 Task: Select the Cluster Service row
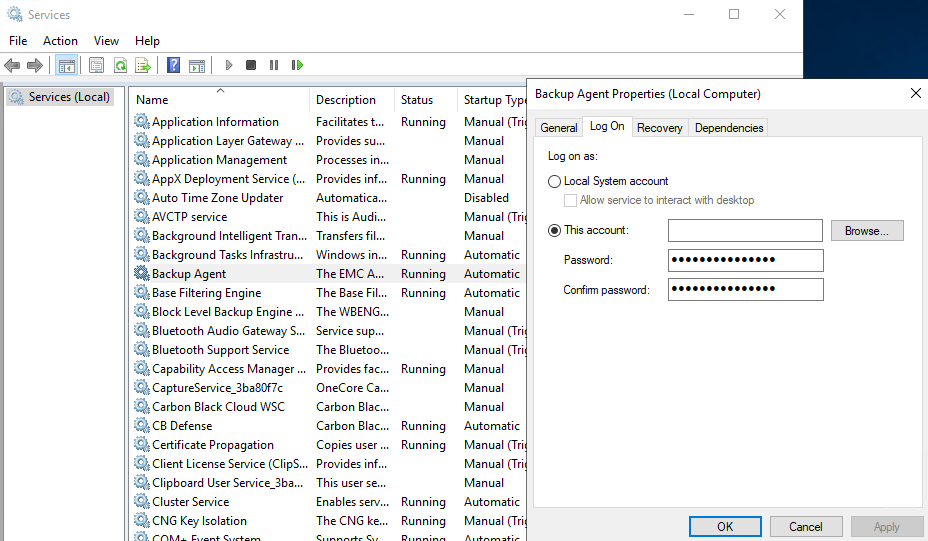tap(190, 502)
